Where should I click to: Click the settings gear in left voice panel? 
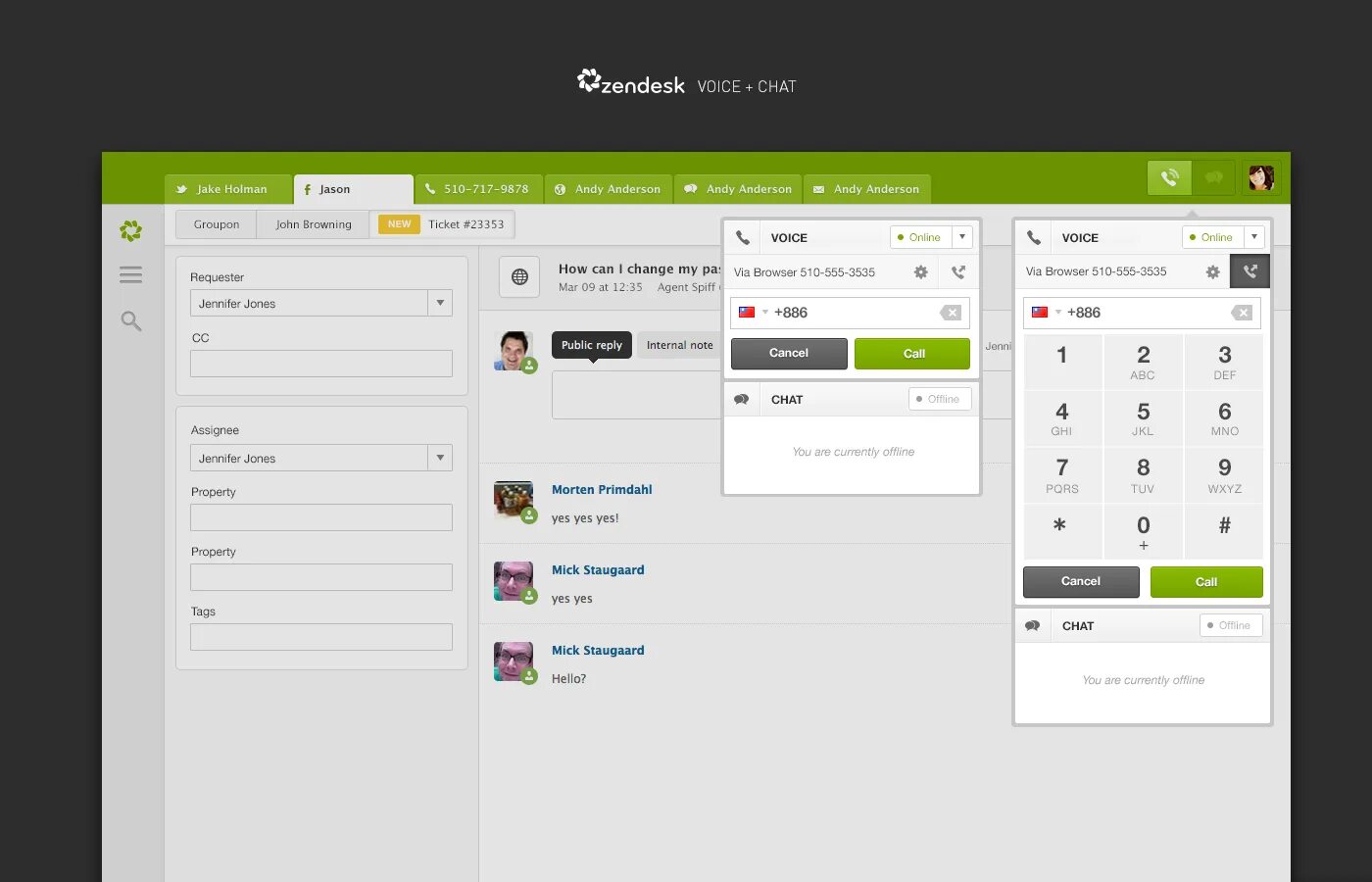click(x=920, y=272)
